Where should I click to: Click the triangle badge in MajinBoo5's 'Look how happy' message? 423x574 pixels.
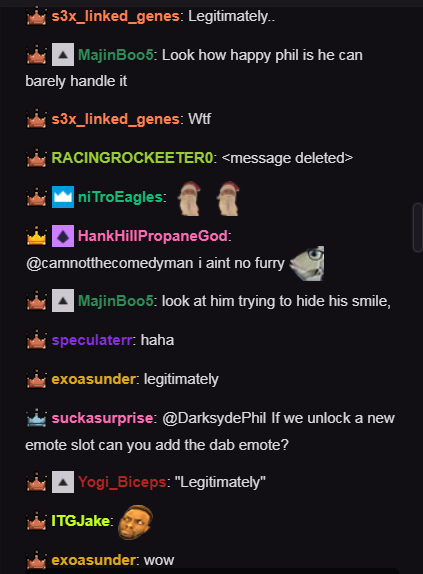(x=63, y=55)
